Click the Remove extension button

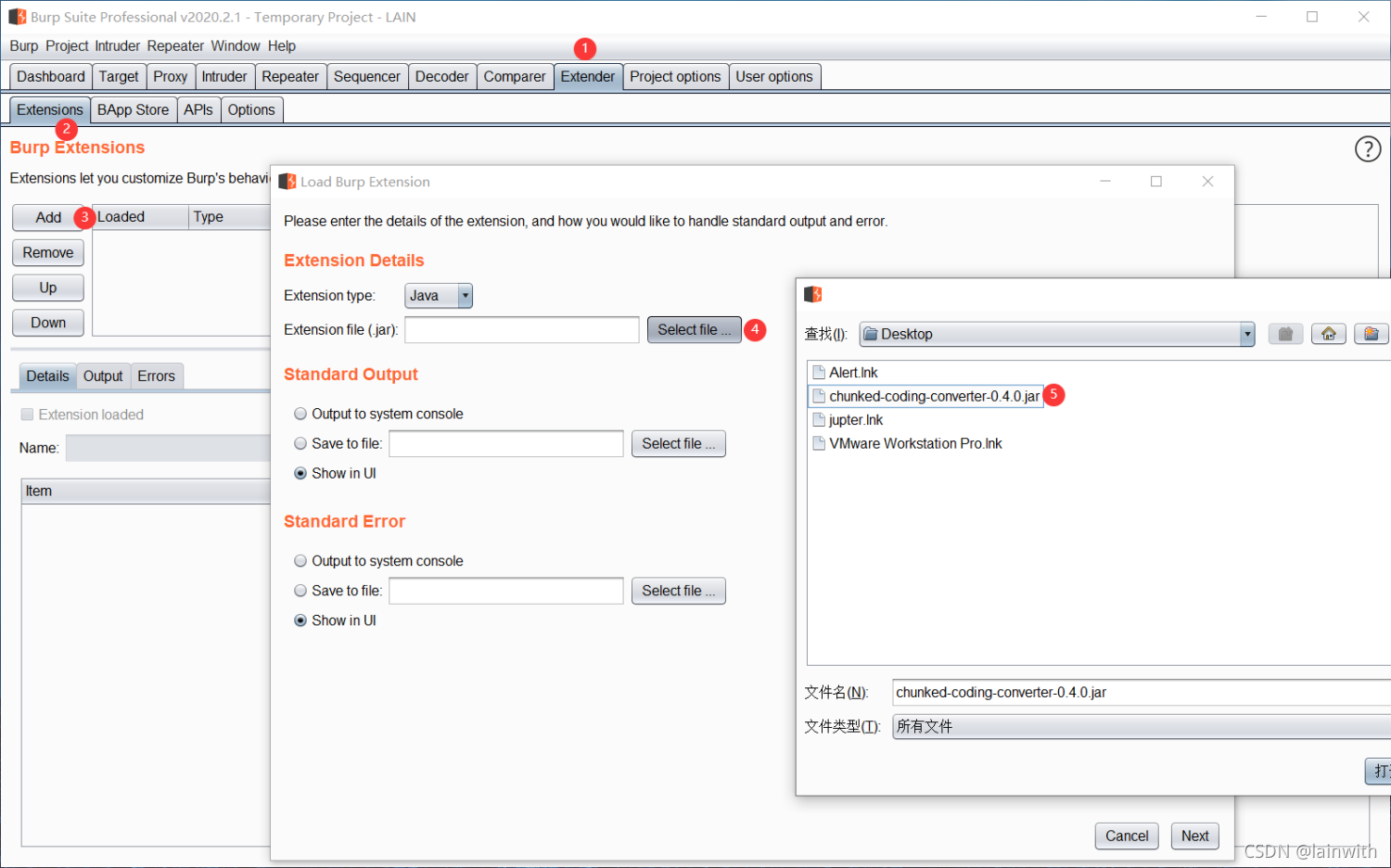48,253
